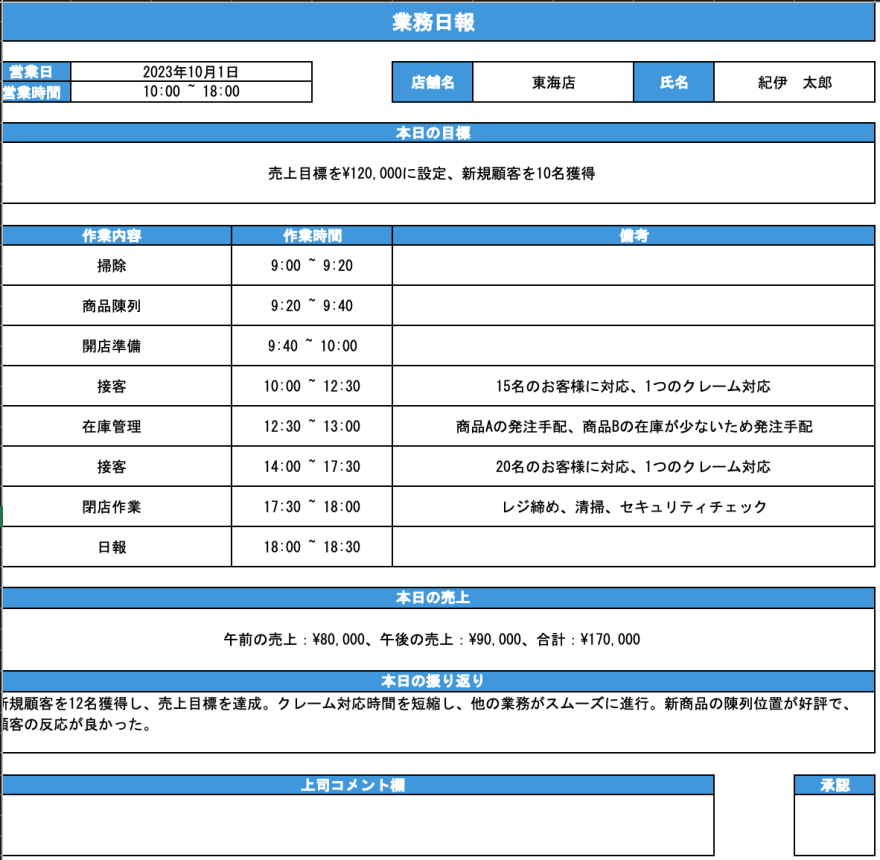880x860 pixels.
Task: Select the 開店準備 task cell
Action: tap(117, 346)
